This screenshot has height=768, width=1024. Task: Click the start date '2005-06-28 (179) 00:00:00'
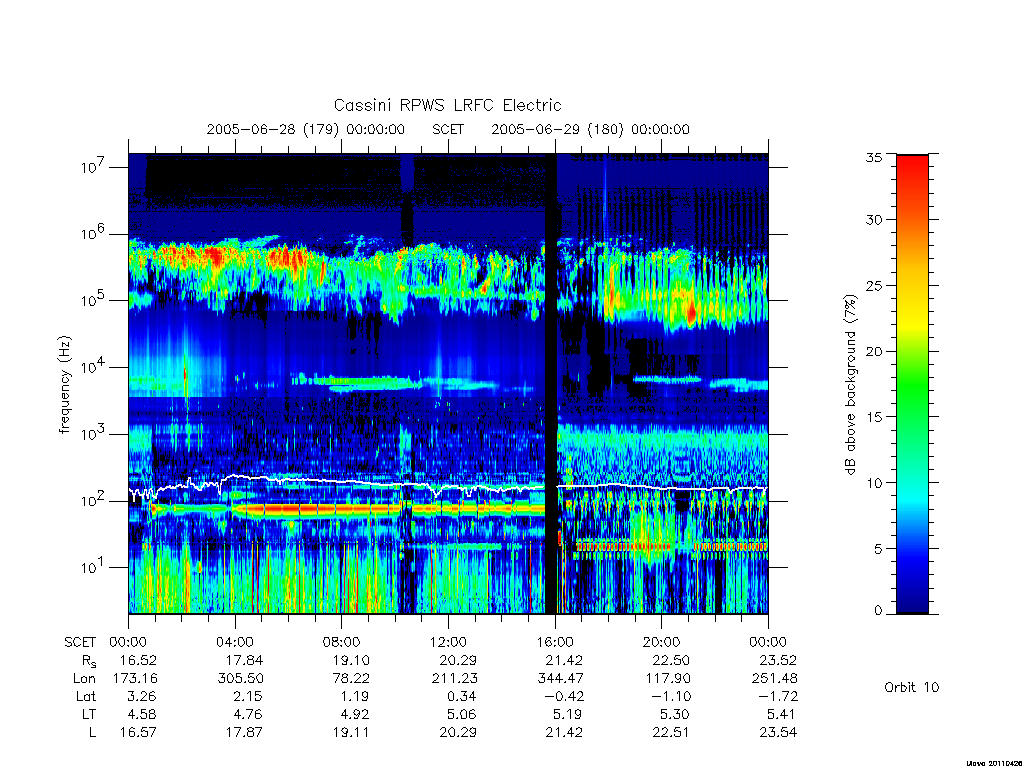(306, 129)
